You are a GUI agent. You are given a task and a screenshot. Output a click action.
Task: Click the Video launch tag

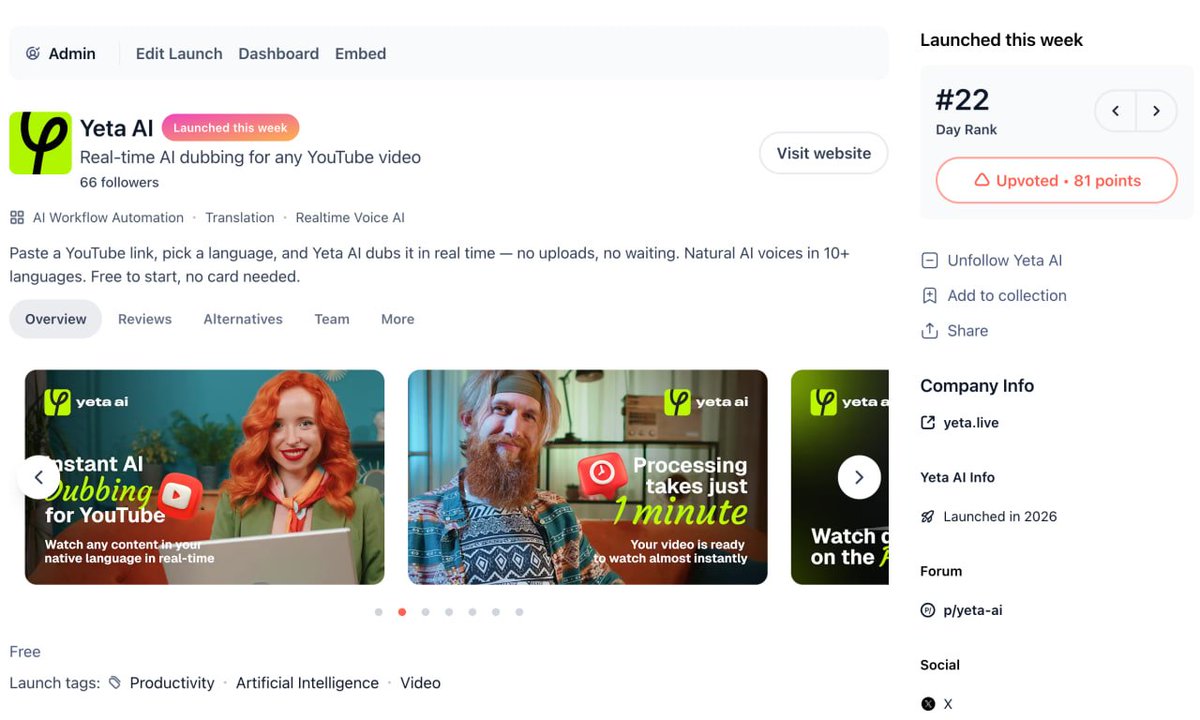(420, 683)
